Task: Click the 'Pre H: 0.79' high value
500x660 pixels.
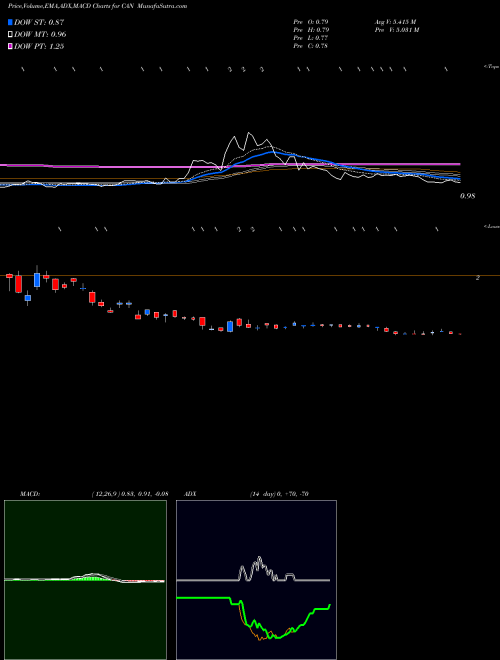Action: 311,30
